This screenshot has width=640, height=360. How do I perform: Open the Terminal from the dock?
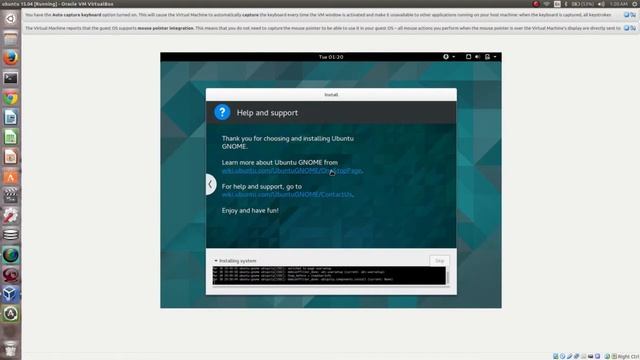click(x=11, y=78)
